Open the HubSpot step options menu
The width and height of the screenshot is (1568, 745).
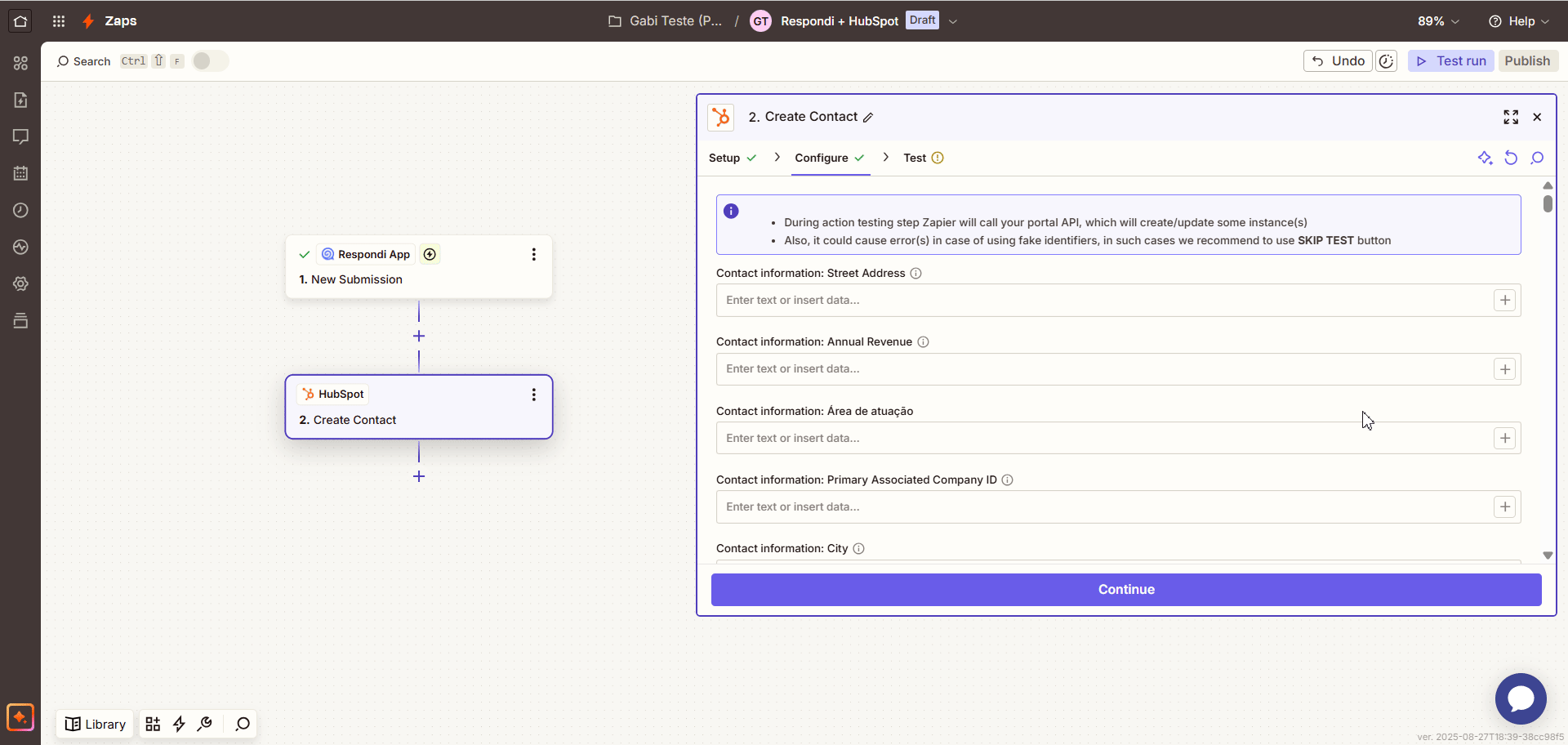pyautogui.click(x=534, y=395)
